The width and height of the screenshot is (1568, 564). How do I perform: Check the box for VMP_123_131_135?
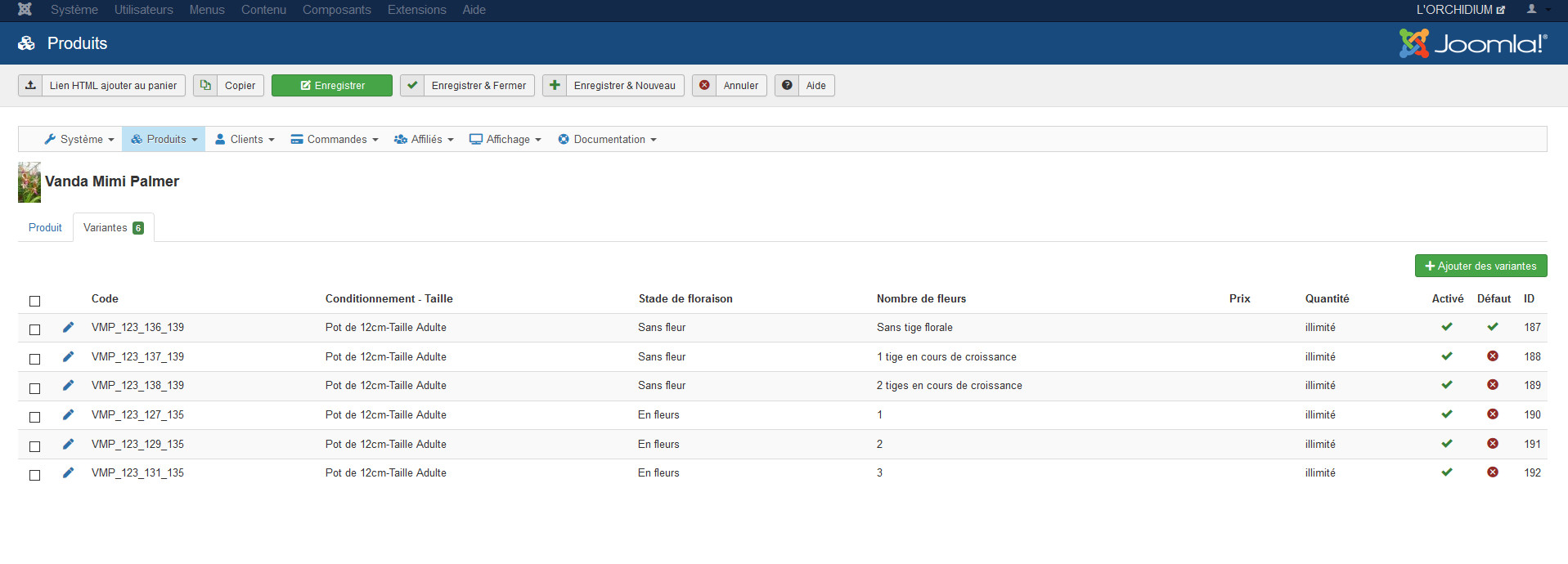tap(34, 475)
